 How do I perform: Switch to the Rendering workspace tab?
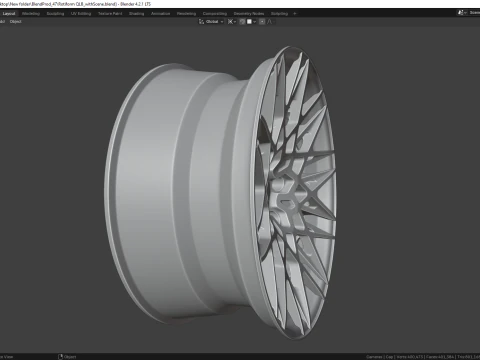(x=186, y=14)
